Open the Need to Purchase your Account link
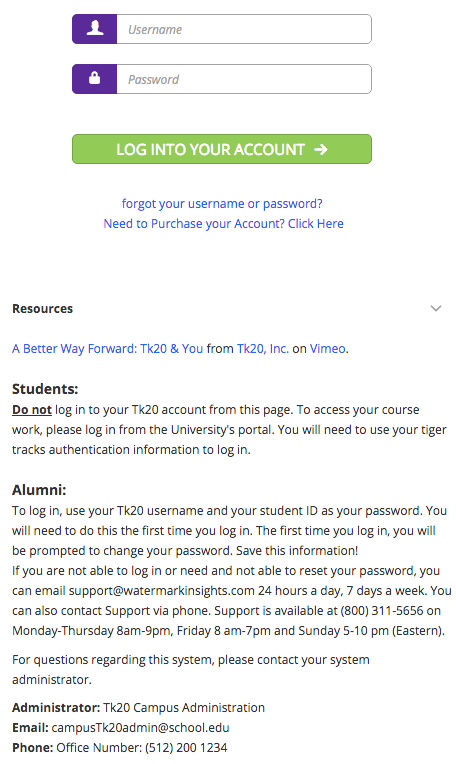 [224, 223]
